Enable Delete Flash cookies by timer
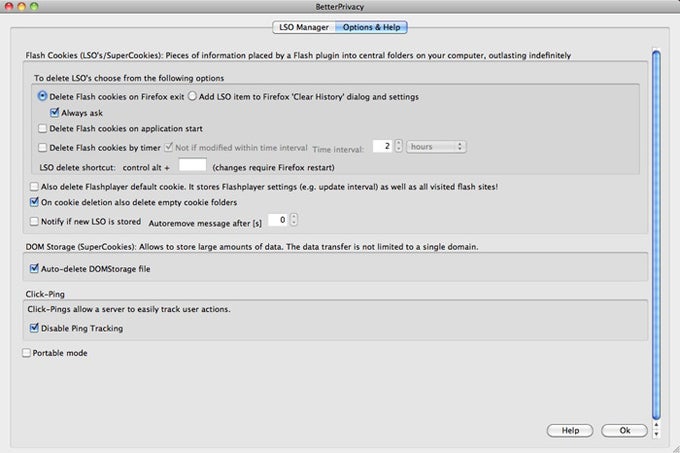 [x=42, y=147]
